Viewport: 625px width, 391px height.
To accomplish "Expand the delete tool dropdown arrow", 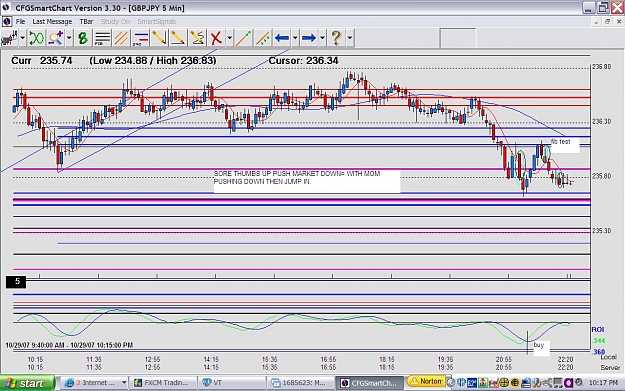I will [x=230, y=38].
